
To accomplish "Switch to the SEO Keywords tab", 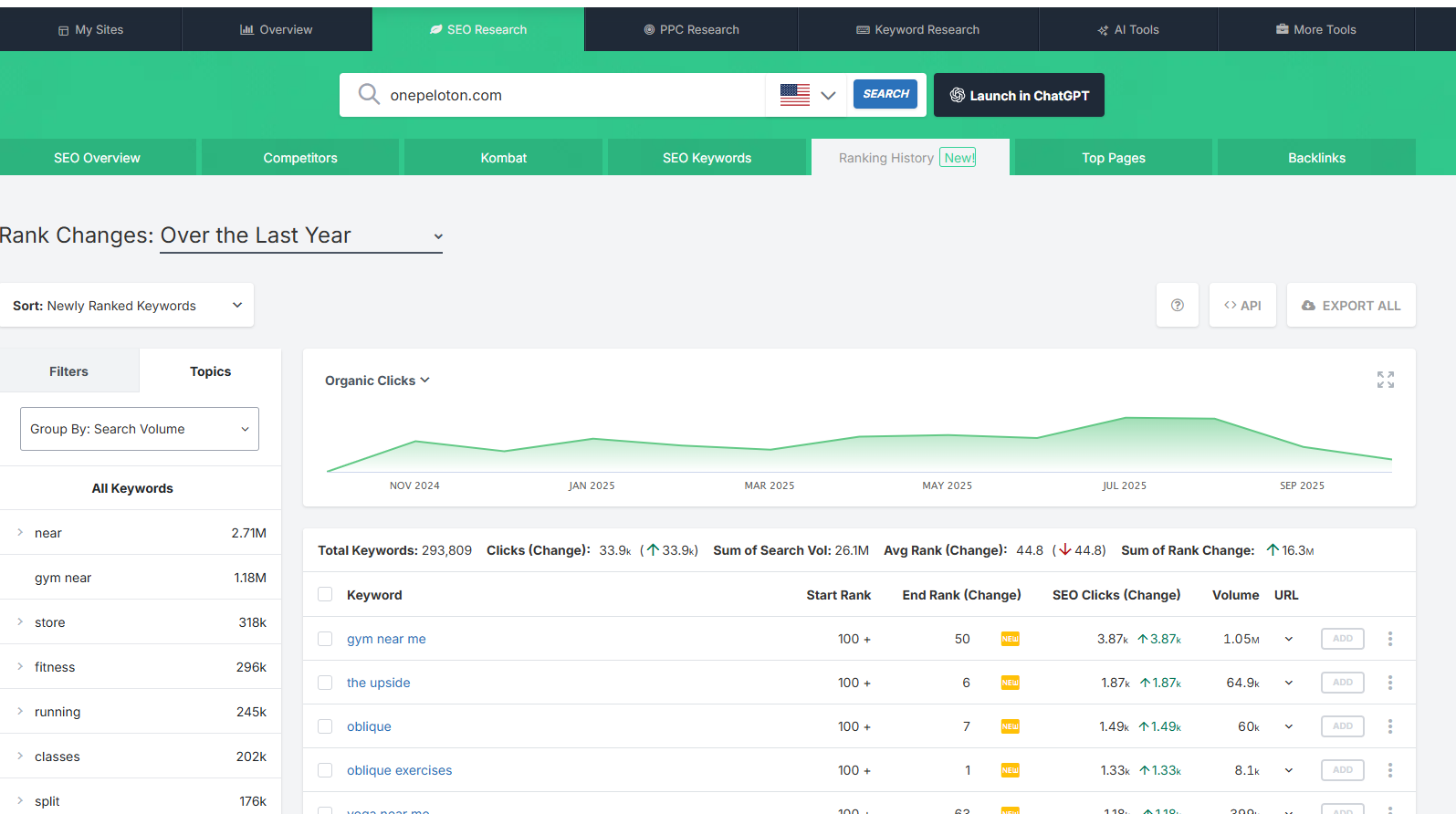I will click(x=707, y=158).
